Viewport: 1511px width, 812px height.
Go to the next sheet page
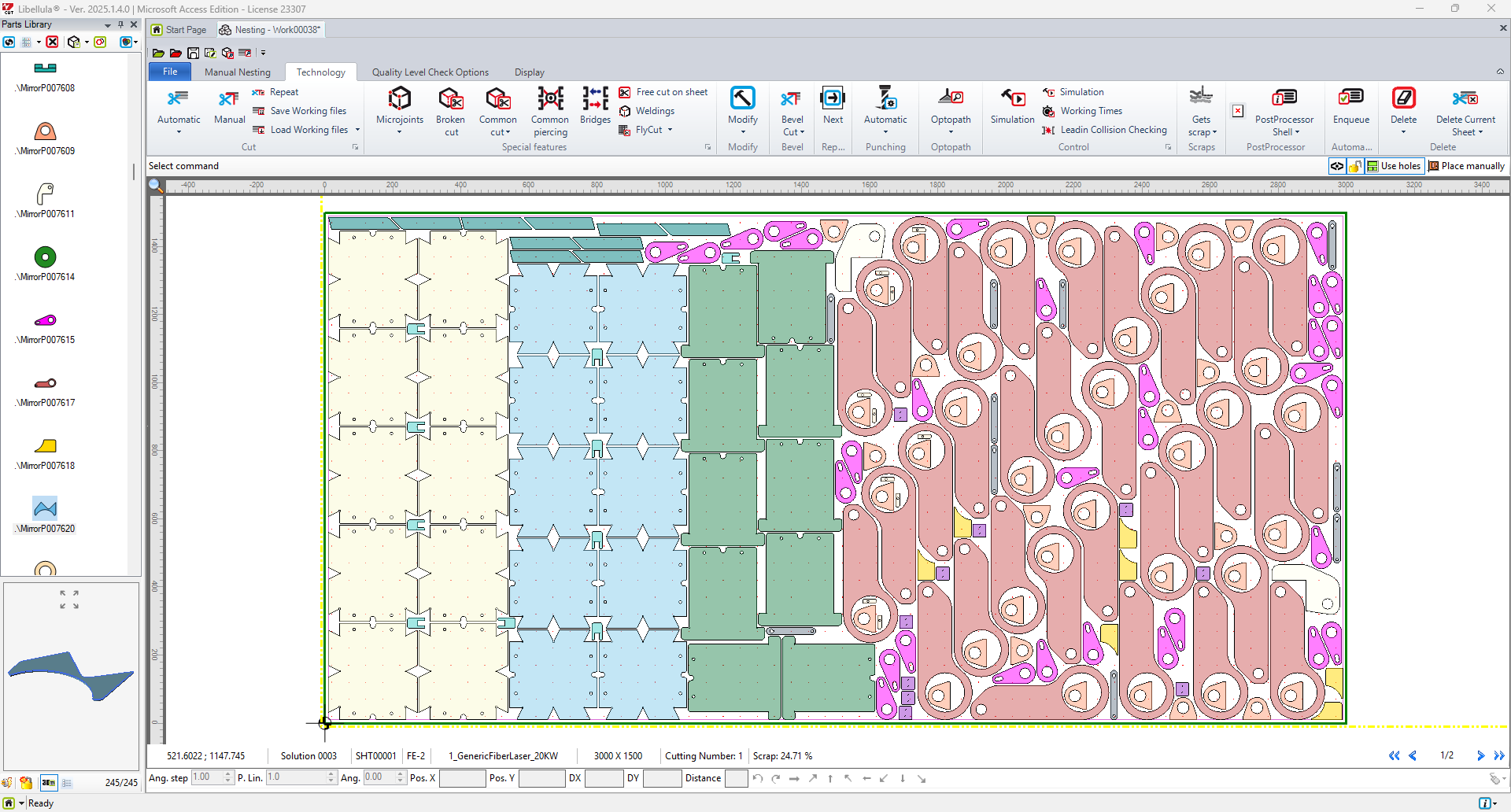(x=1481, y=755)
